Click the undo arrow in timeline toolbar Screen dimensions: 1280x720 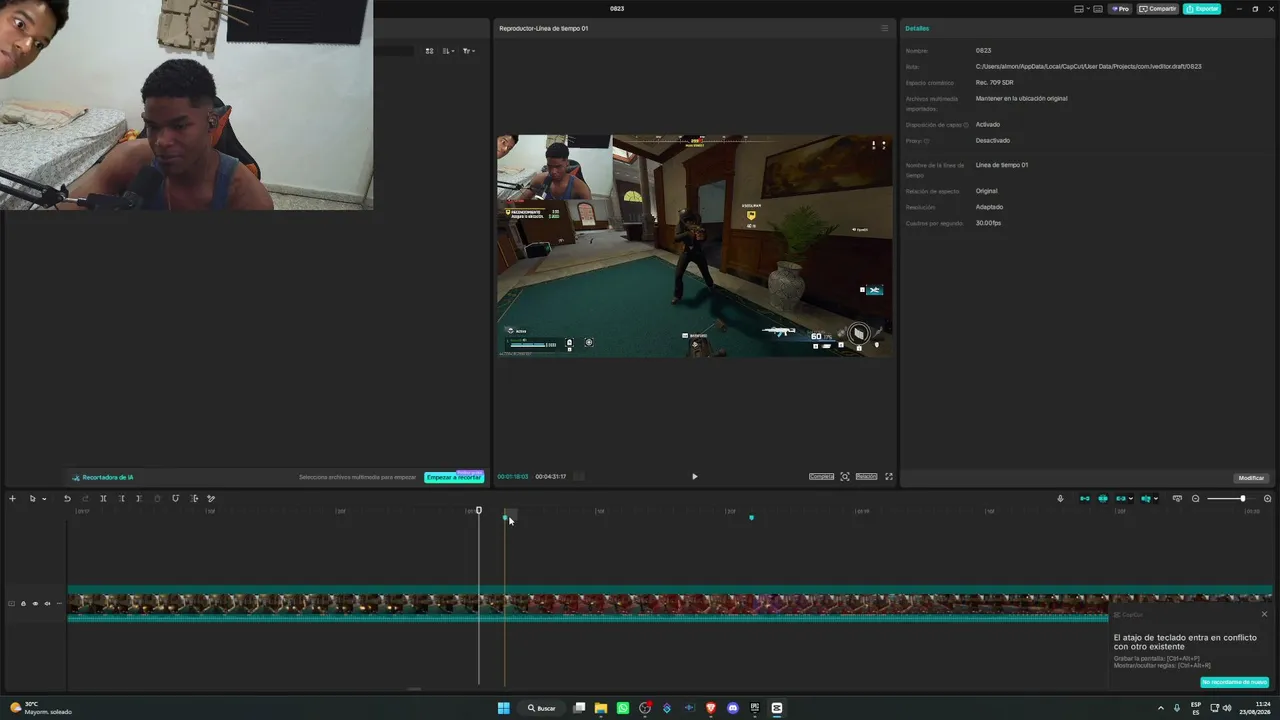click(67, 498)
